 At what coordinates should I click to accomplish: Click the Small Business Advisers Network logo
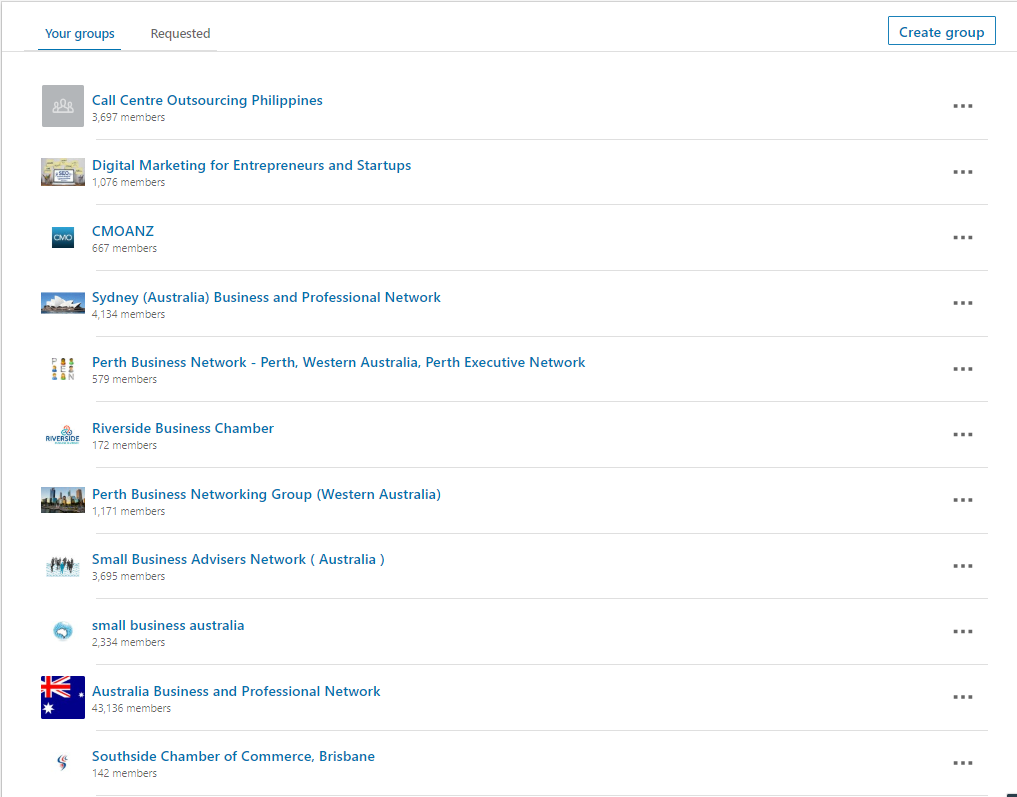(62, 566)
